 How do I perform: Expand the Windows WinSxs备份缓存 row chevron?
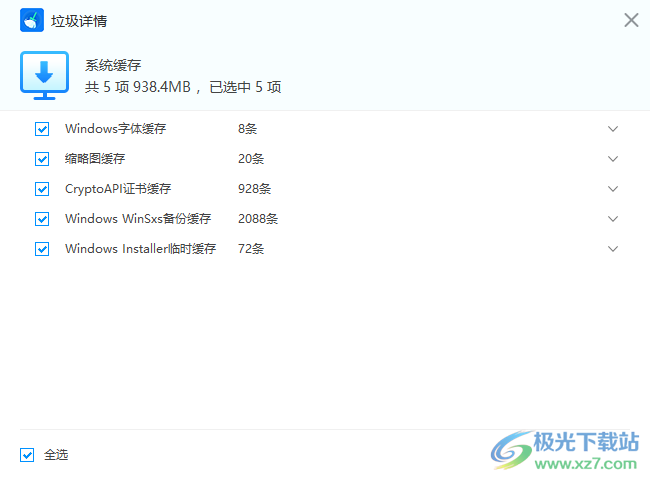(x=613, y=219)
